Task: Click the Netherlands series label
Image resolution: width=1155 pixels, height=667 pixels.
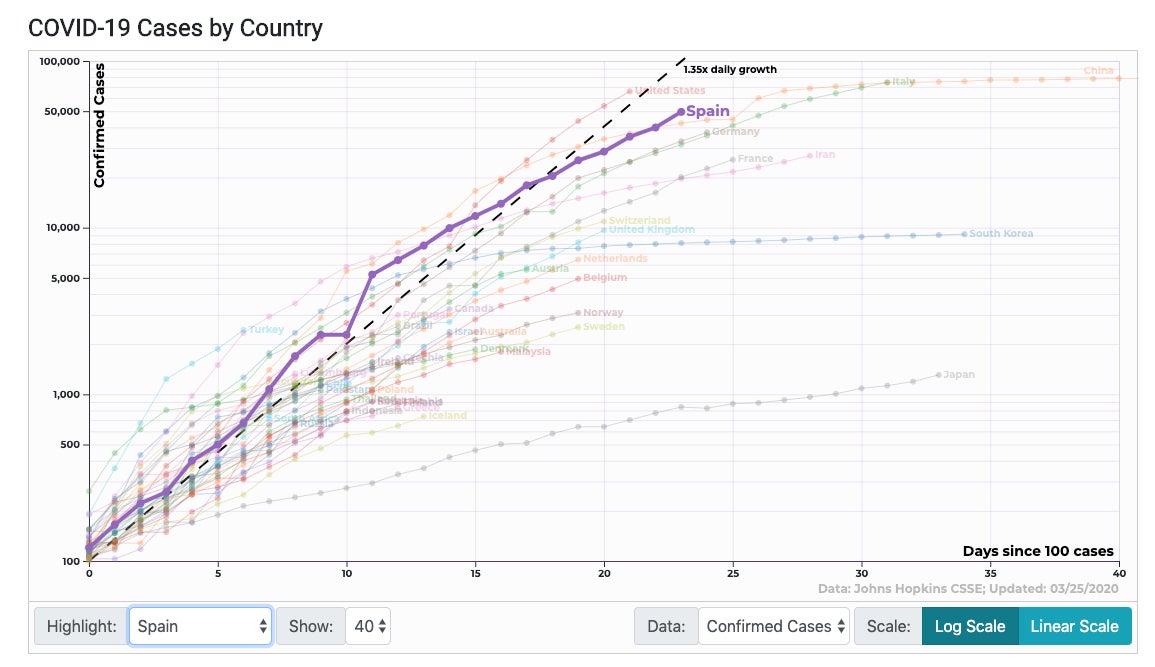Action: tap(615, 259)
